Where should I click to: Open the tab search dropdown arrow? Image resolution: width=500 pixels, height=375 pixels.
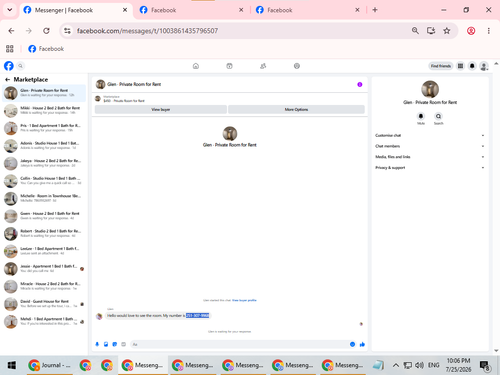coord(10,10)
